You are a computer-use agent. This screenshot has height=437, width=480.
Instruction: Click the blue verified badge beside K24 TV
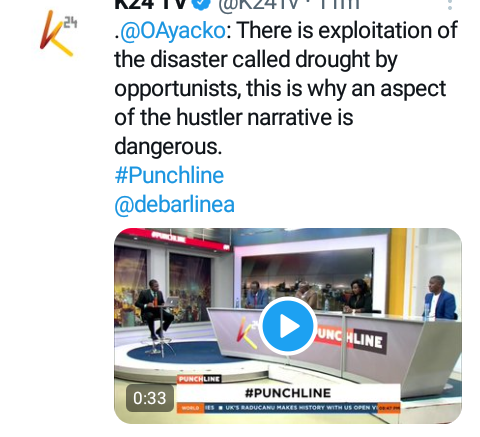(200, 4)
